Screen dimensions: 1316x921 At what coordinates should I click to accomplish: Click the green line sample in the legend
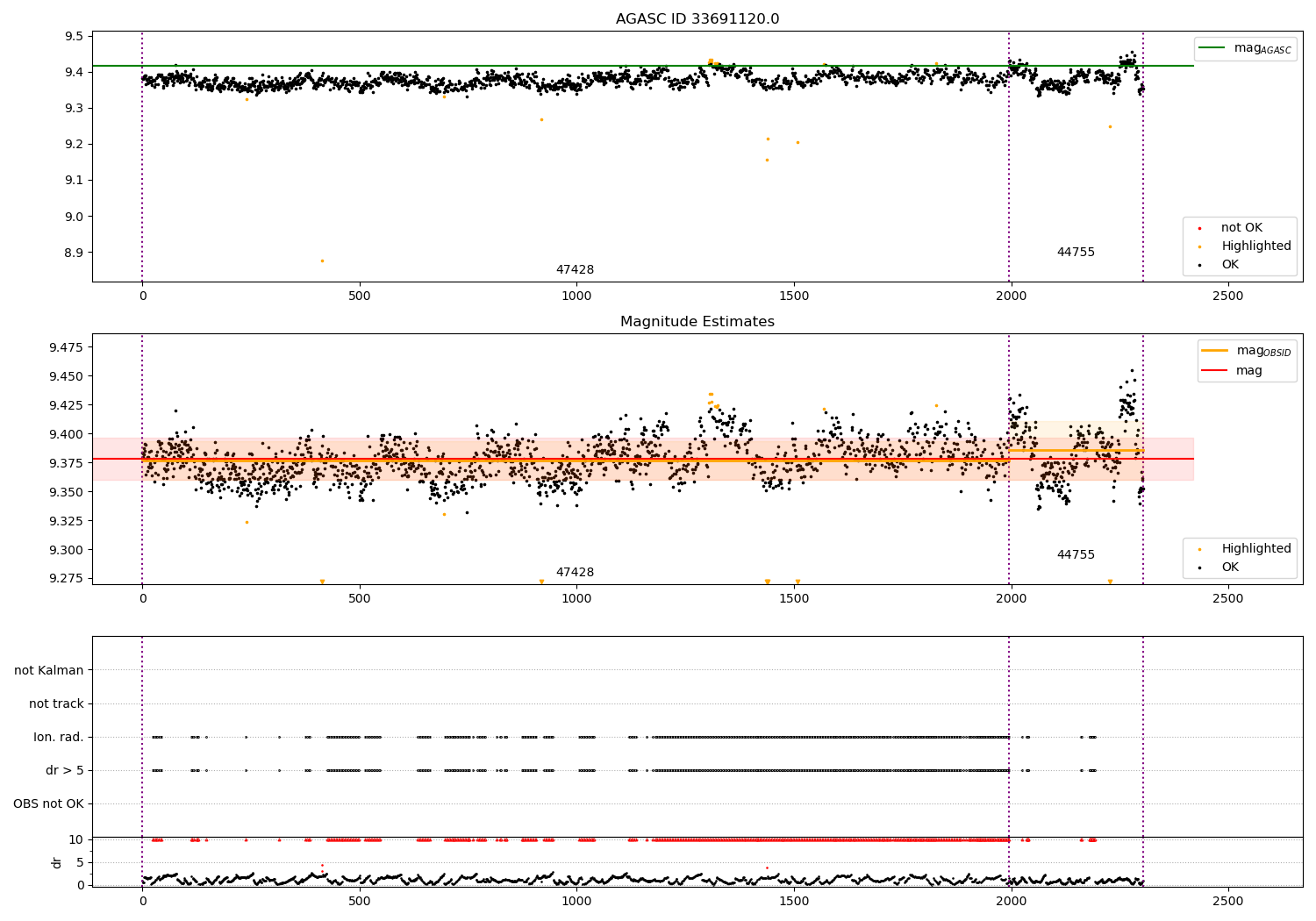click(x=1212, y=48)
